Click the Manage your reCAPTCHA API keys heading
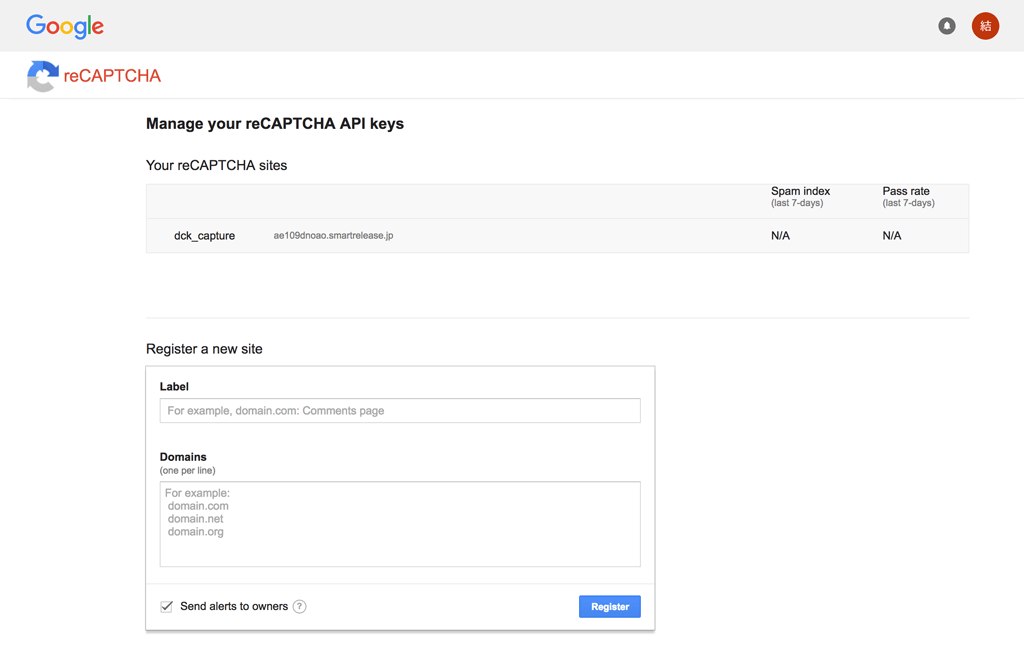 pyautogui.click(x=275, y=123)
